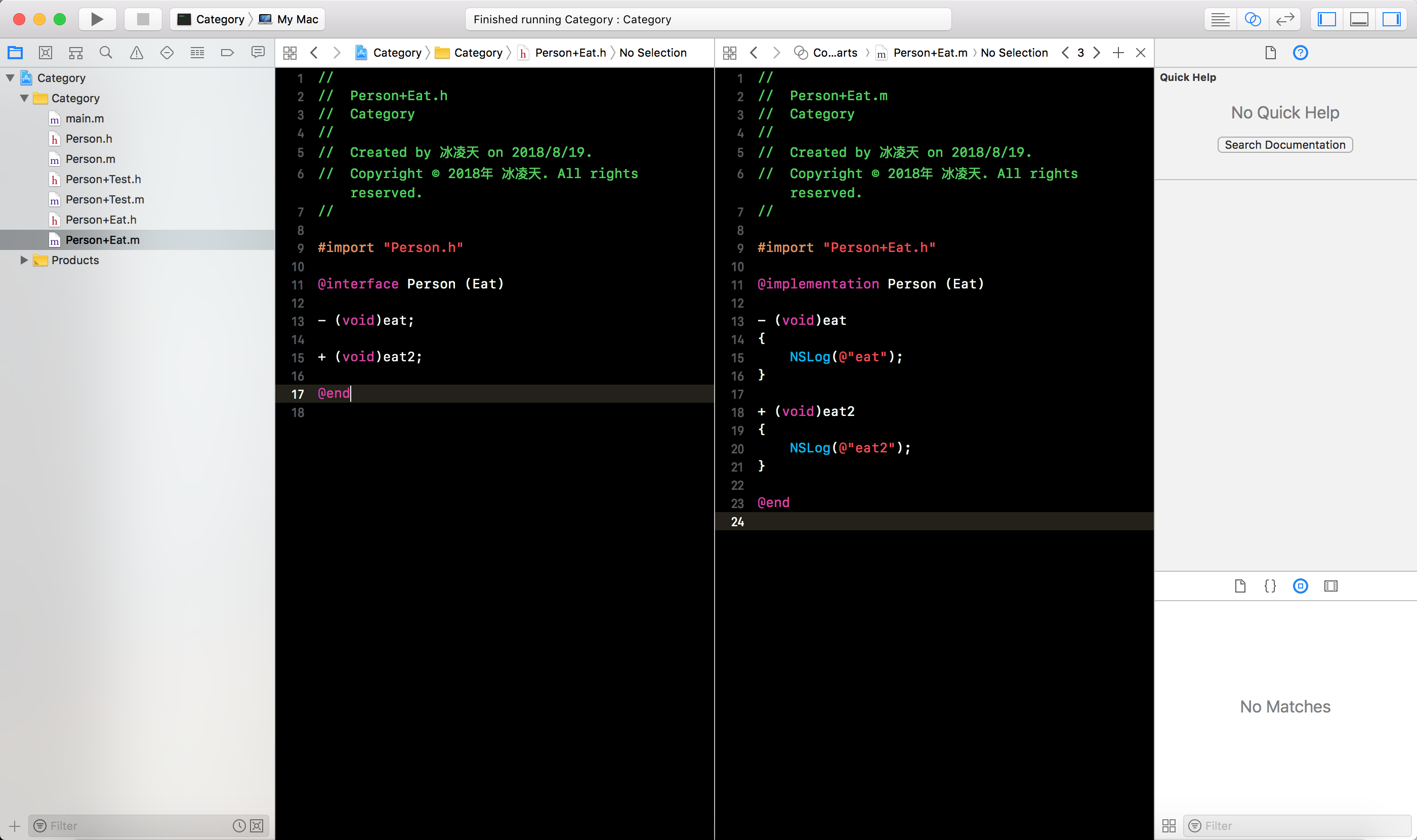
Task: Toggle the Utilities panel visibility
Action: [1391, 19]
